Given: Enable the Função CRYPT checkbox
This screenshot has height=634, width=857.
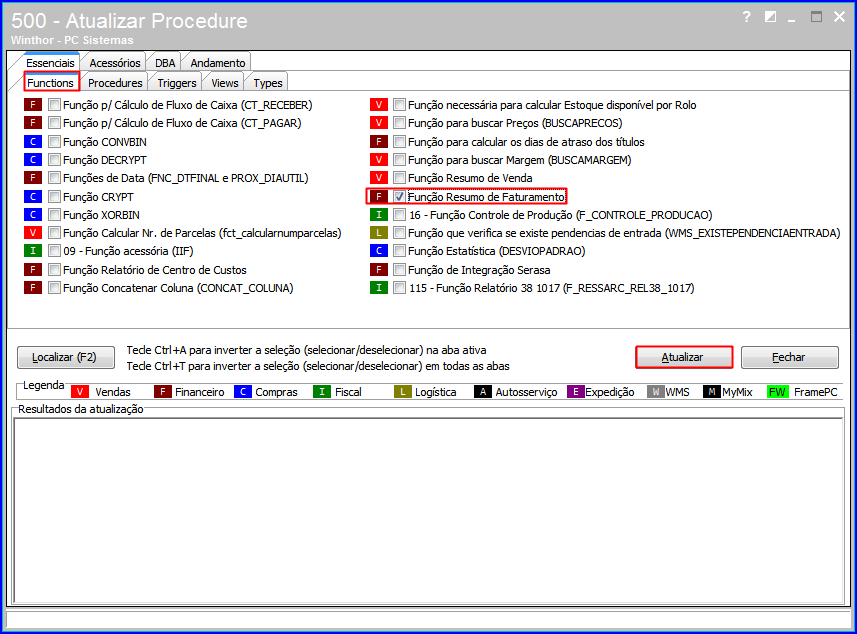Looking at the screenshot, I should 54,196.
